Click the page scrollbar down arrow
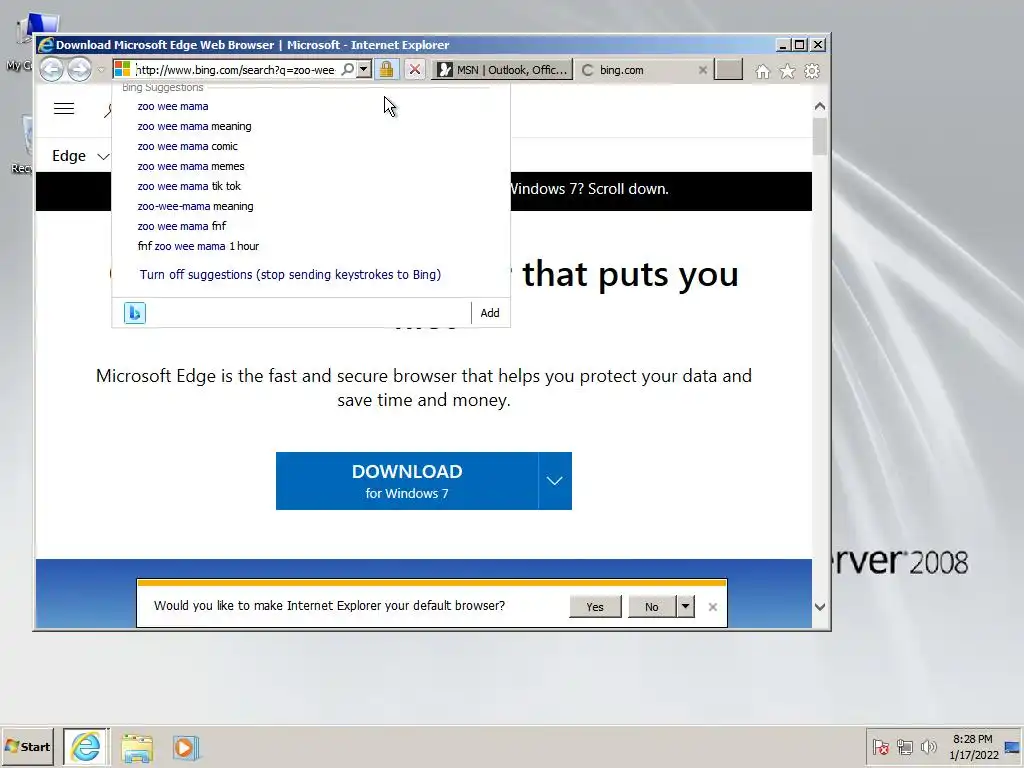 tap(820, 607)
